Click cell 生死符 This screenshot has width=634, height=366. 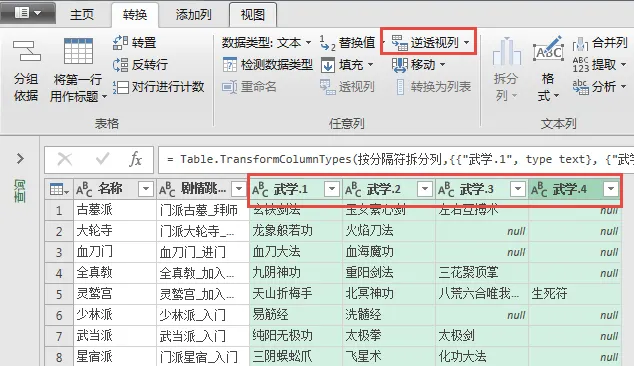[x=575, y=294]
